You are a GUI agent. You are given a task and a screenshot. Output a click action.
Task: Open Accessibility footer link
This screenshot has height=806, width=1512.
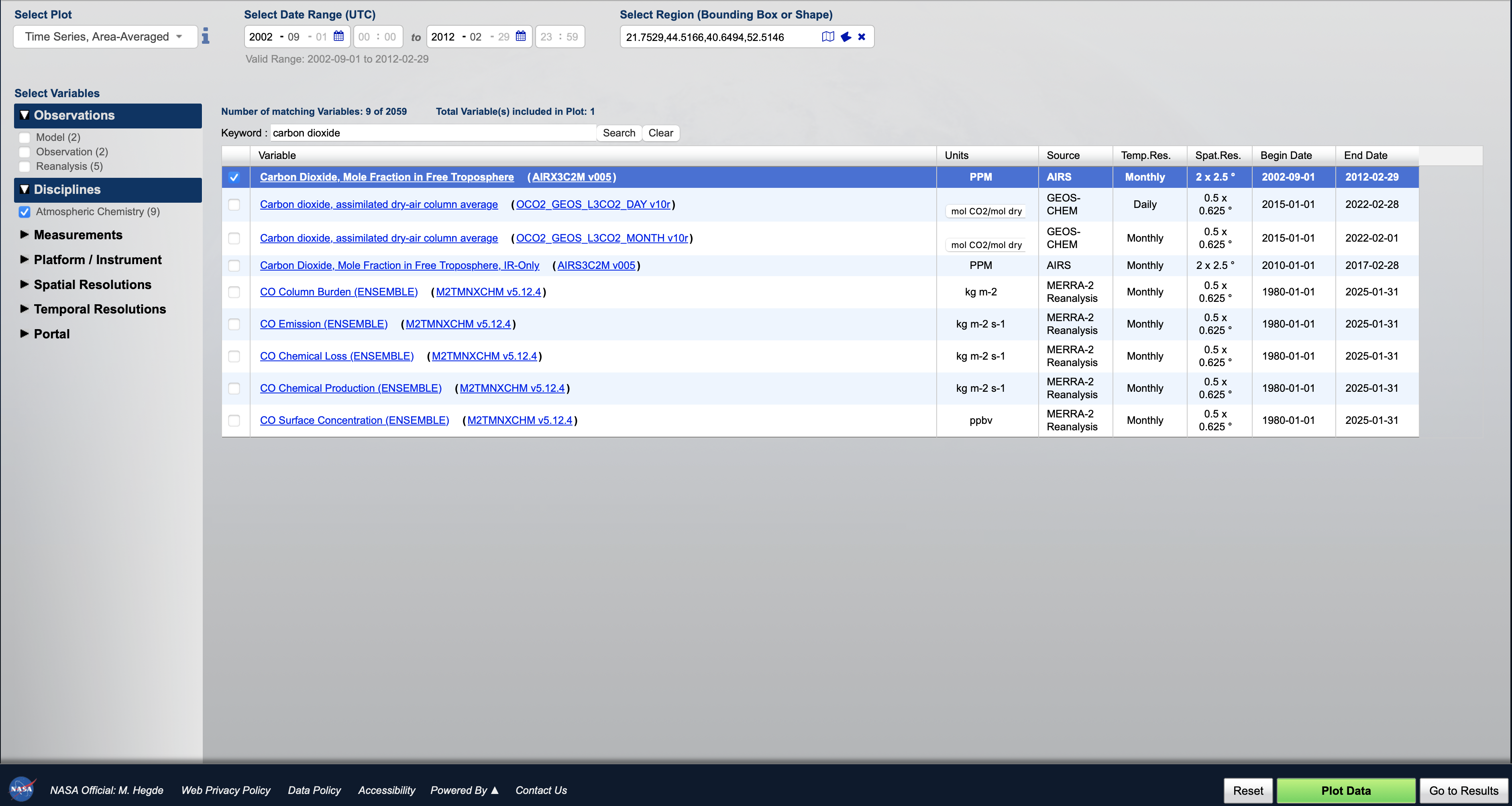point(386,790)
